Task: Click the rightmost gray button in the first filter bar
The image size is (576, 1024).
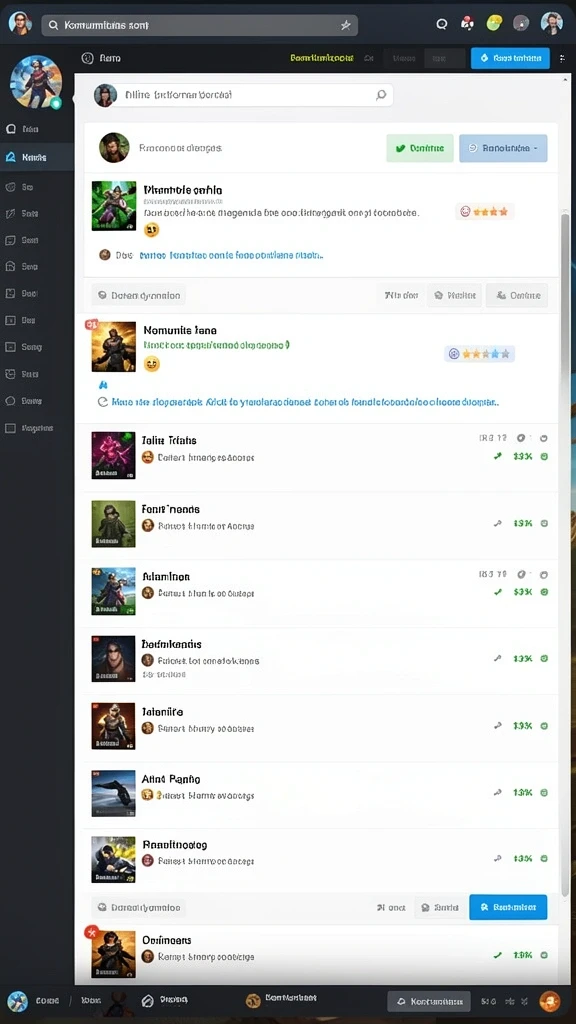Action: coord(517,295)
